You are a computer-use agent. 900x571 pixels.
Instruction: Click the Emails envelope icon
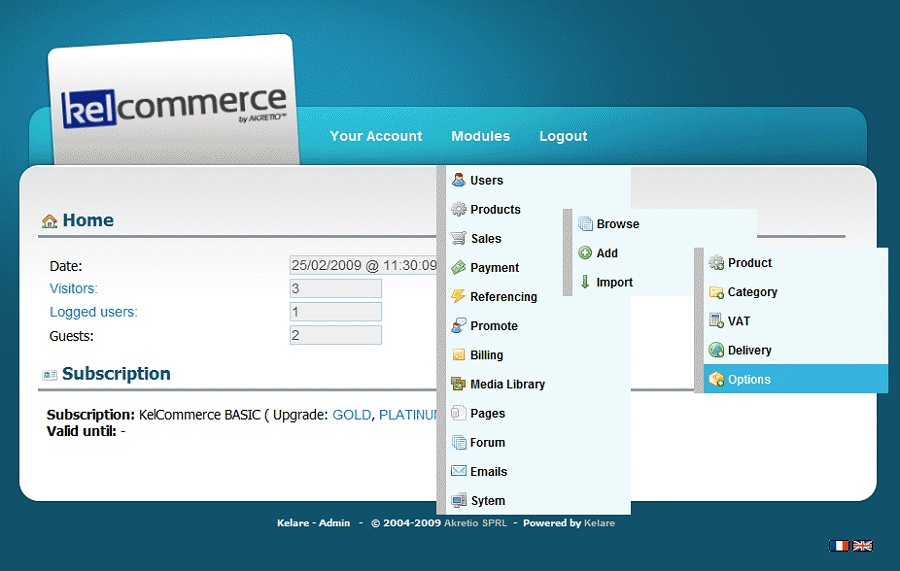click(x=459, y=471)
